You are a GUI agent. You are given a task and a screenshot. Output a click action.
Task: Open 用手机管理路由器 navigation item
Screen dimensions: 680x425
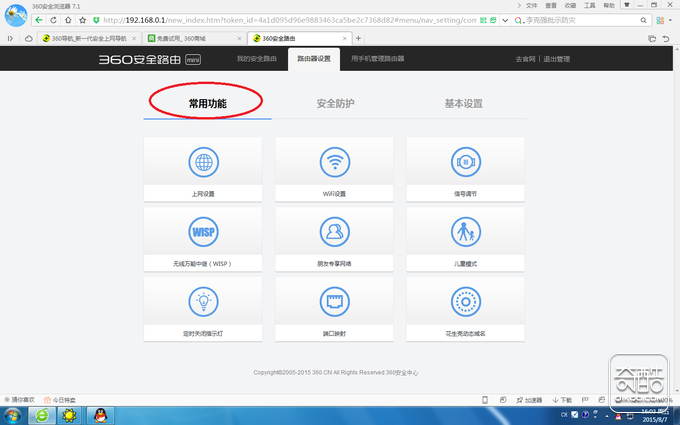coord(377,59)
